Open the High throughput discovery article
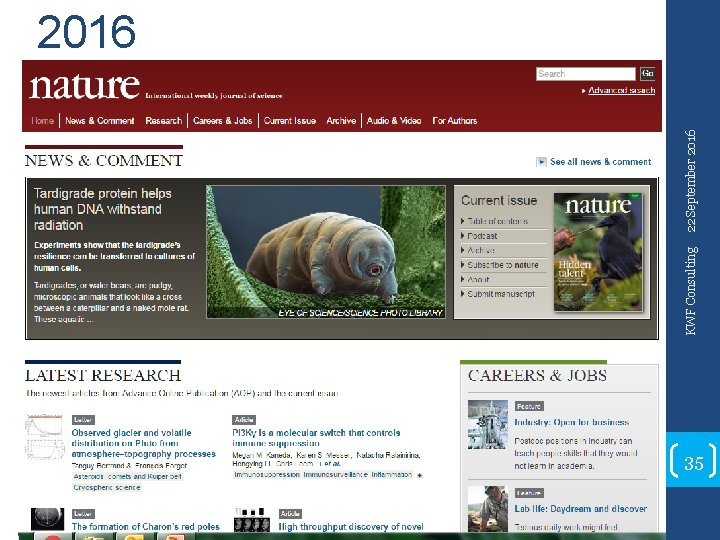Image resolution: width=720 pixels, height=540 pixels. pos(351,527)
